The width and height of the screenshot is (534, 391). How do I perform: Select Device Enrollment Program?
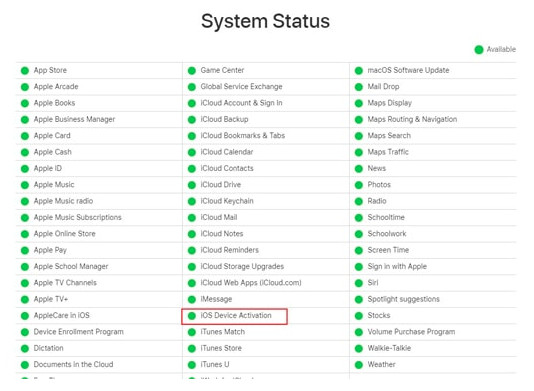[x=78, y=332]
